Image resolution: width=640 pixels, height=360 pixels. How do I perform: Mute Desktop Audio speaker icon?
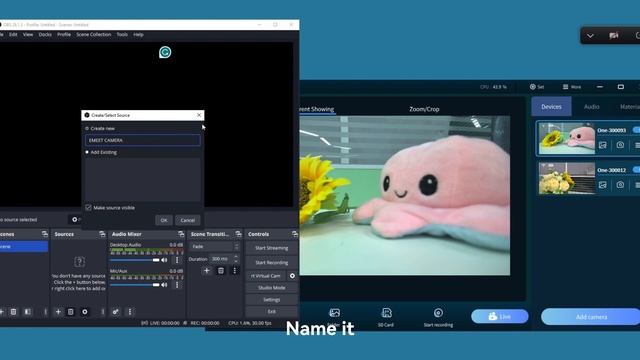[x=164, y=260]
